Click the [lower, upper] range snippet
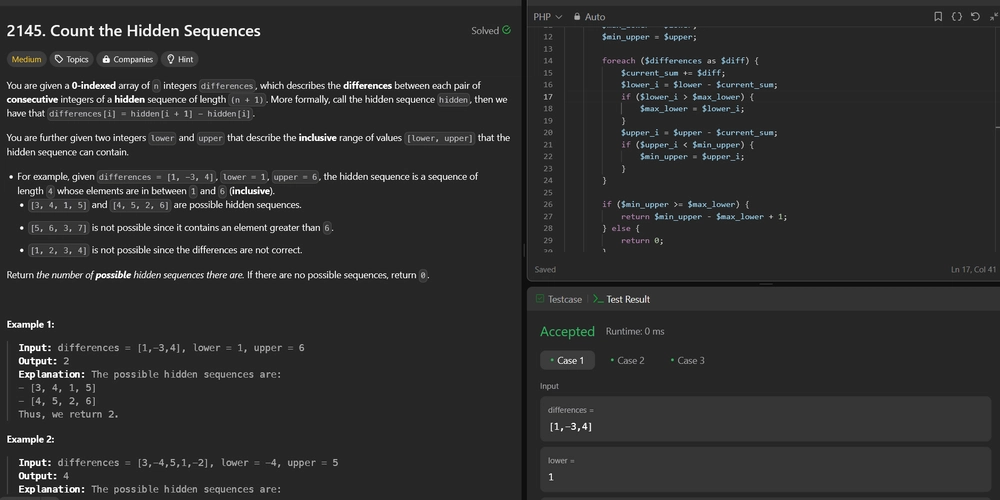This screenshot has height=500, width=1000. [x=440, y=138]
